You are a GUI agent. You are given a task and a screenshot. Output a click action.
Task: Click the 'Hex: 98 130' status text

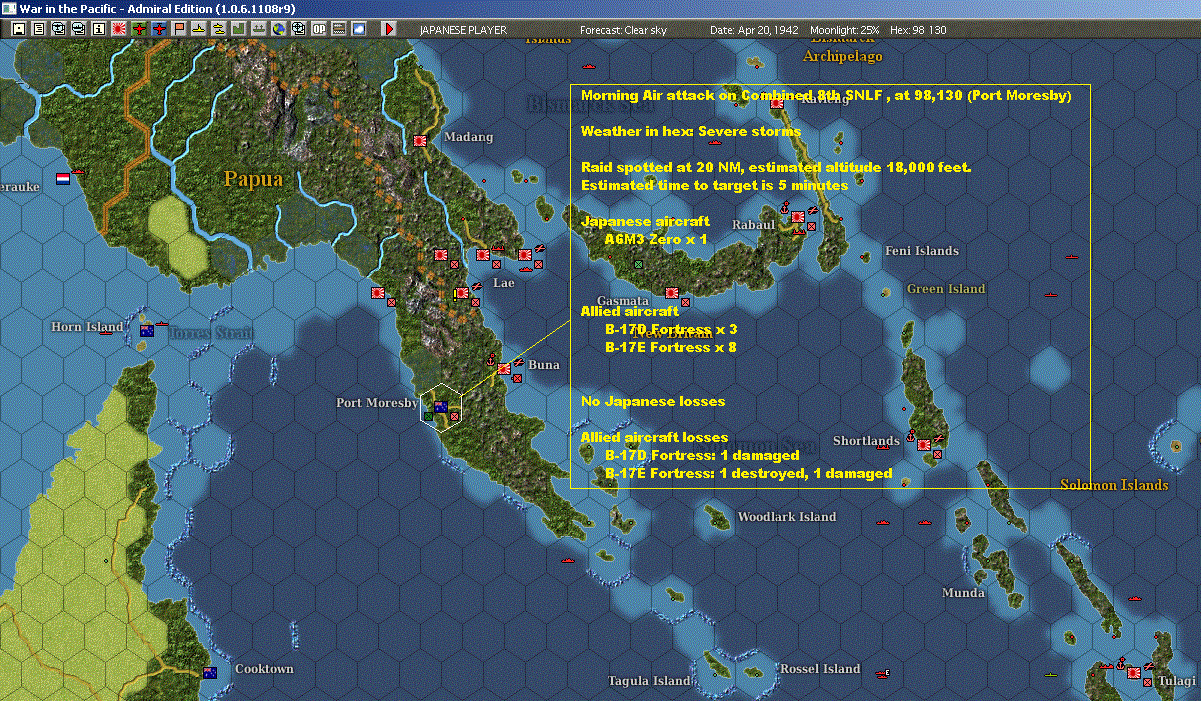(918, 30)
